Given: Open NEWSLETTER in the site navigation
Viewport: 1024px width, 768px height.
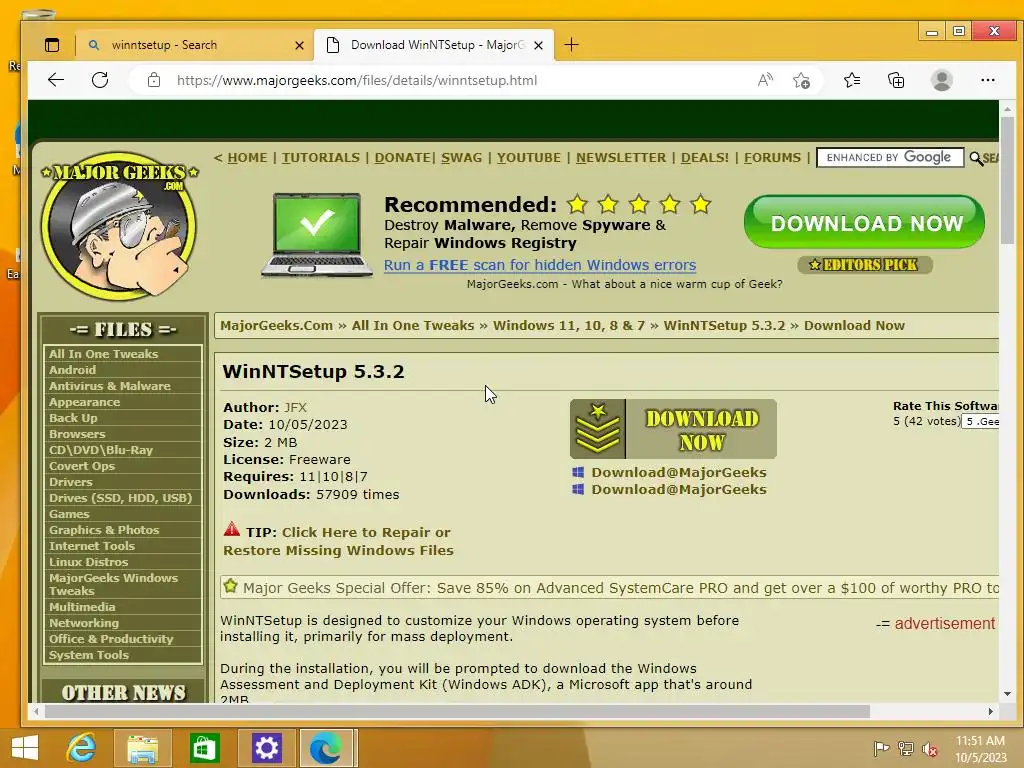Looking at the screenshot, I should tap(620, 157).
